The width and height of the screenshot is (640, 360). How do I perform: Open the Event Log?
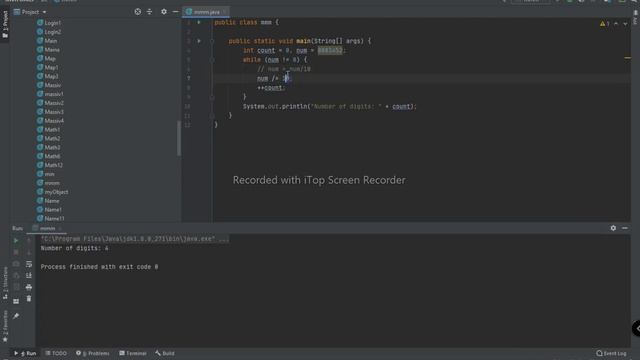pos(611,353)
